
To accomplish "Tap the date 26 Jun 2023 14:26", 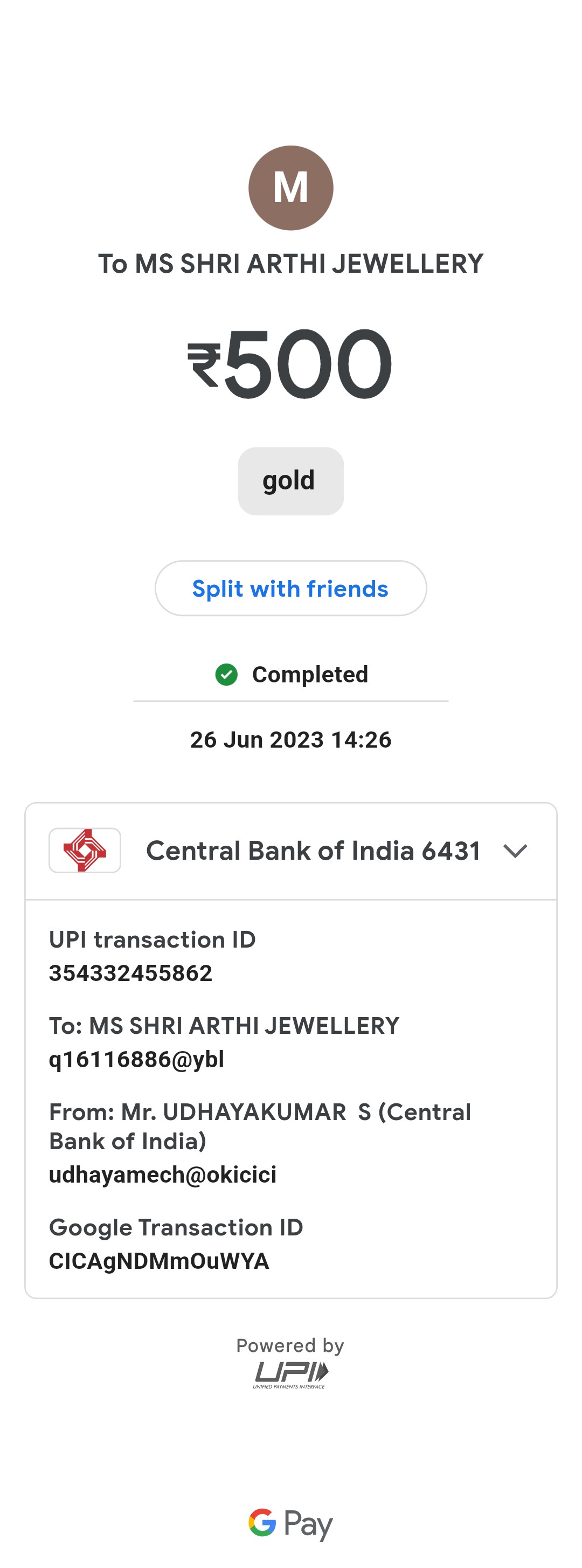I will [x=290, y=740].
